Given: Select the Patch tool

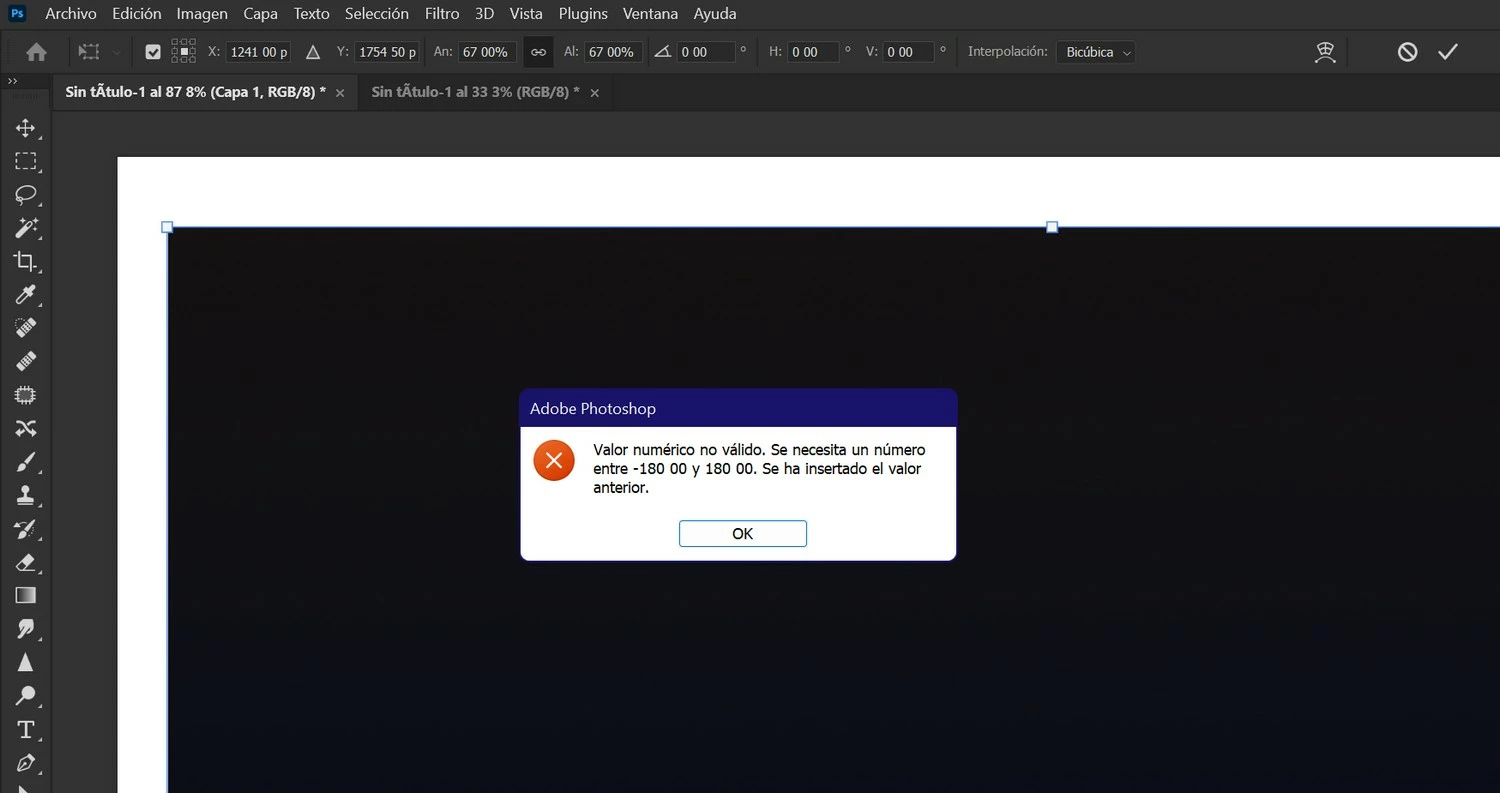Looking at the screenshot, I should click(26, 395).
